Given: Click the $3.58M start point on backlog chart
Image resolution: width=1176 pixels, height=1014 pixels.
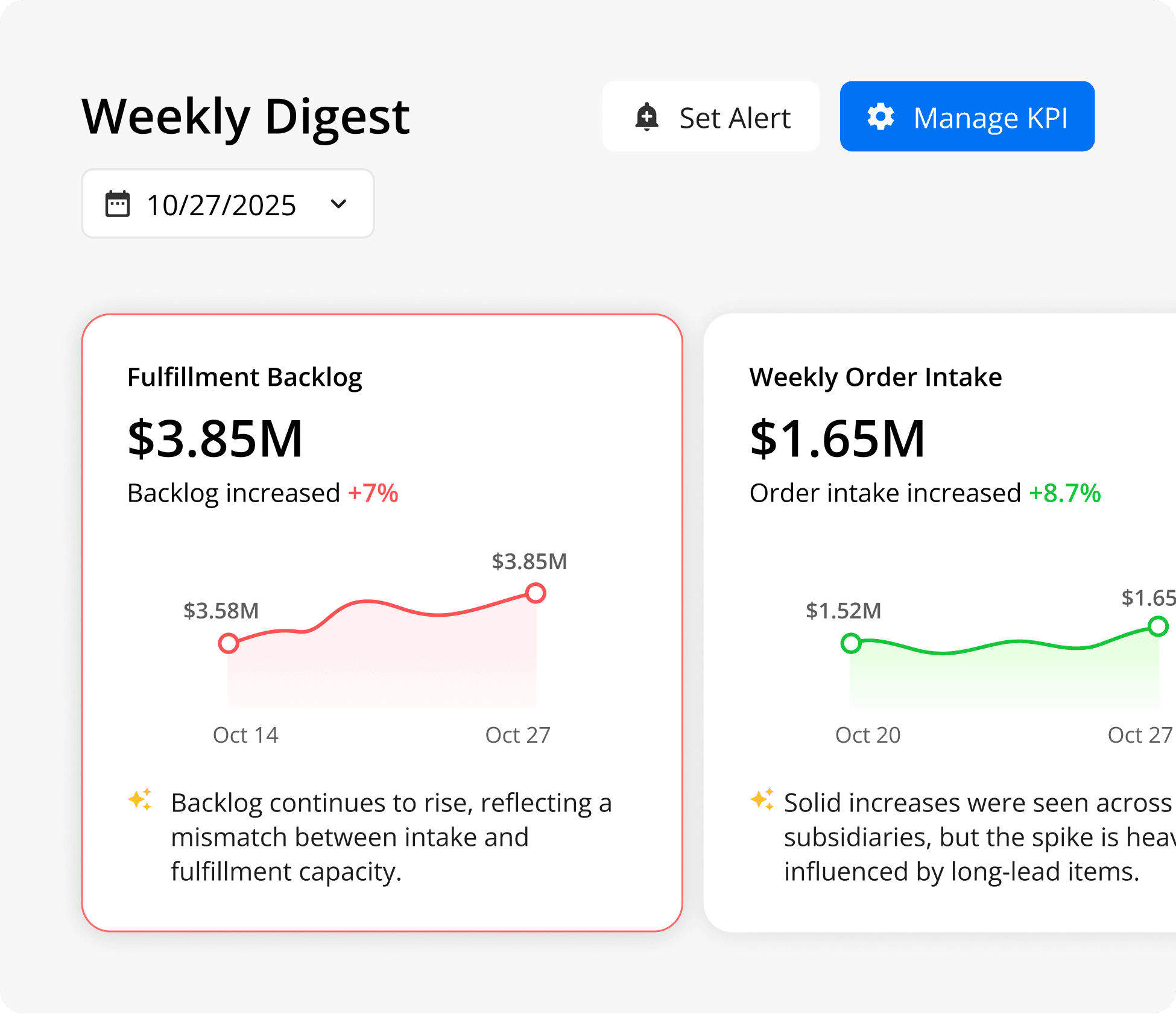Looking at the screenshot, I should coord(229,643).
